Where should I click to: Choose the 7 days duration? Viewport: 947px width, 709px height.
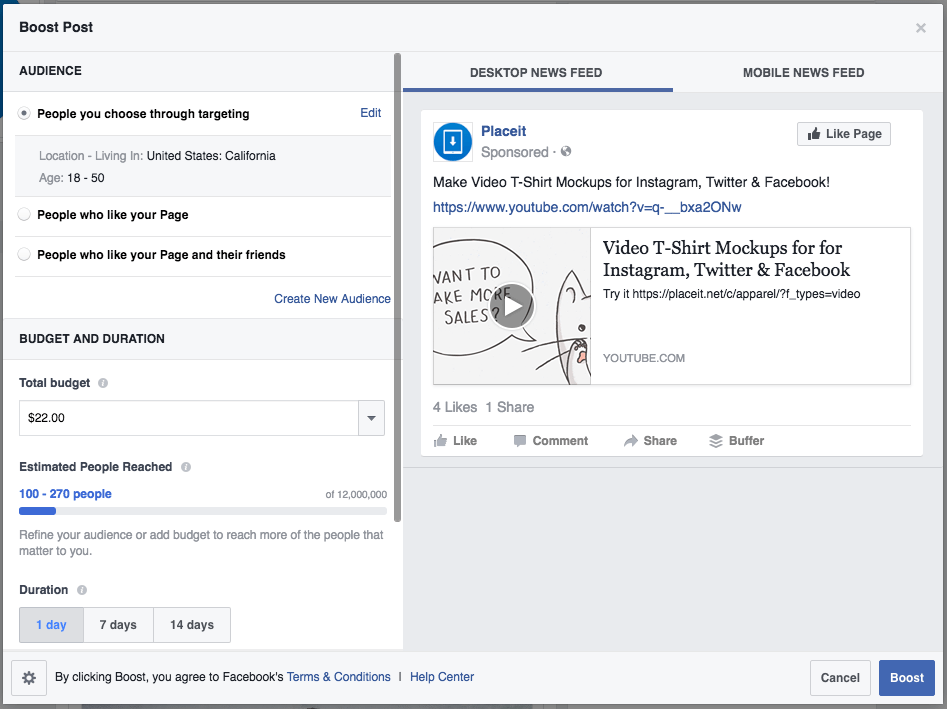[118, 625]
